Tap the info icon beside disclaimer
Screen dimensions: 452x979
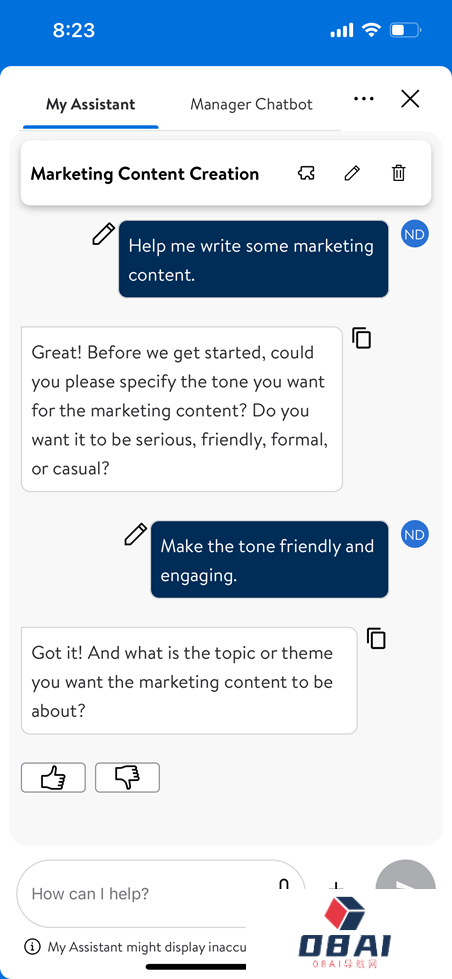click(x=32, y=947)
